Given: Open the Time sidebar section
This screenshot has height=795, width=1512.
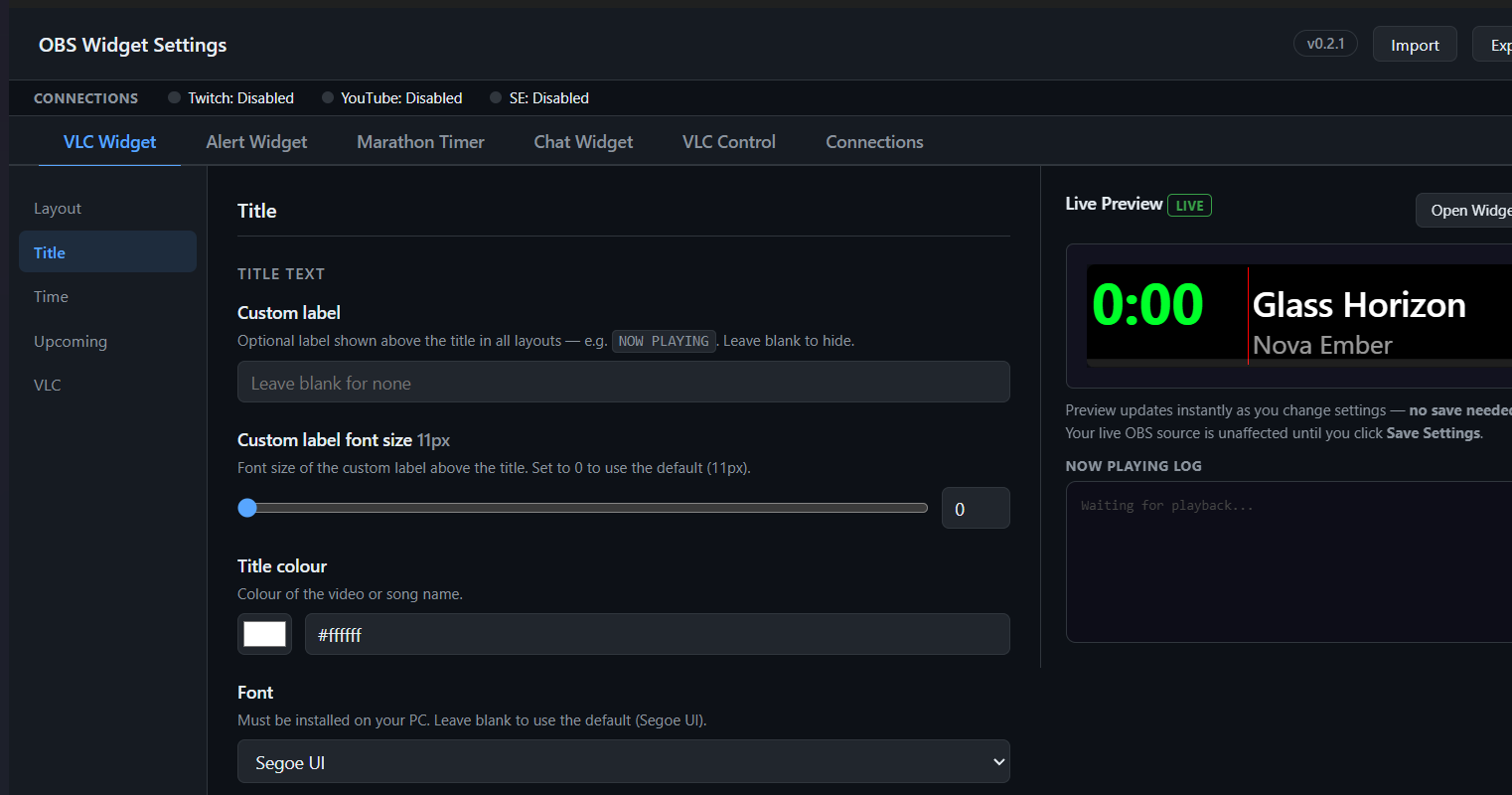Looking at the screenshot, I should click(x=107, y=296).
